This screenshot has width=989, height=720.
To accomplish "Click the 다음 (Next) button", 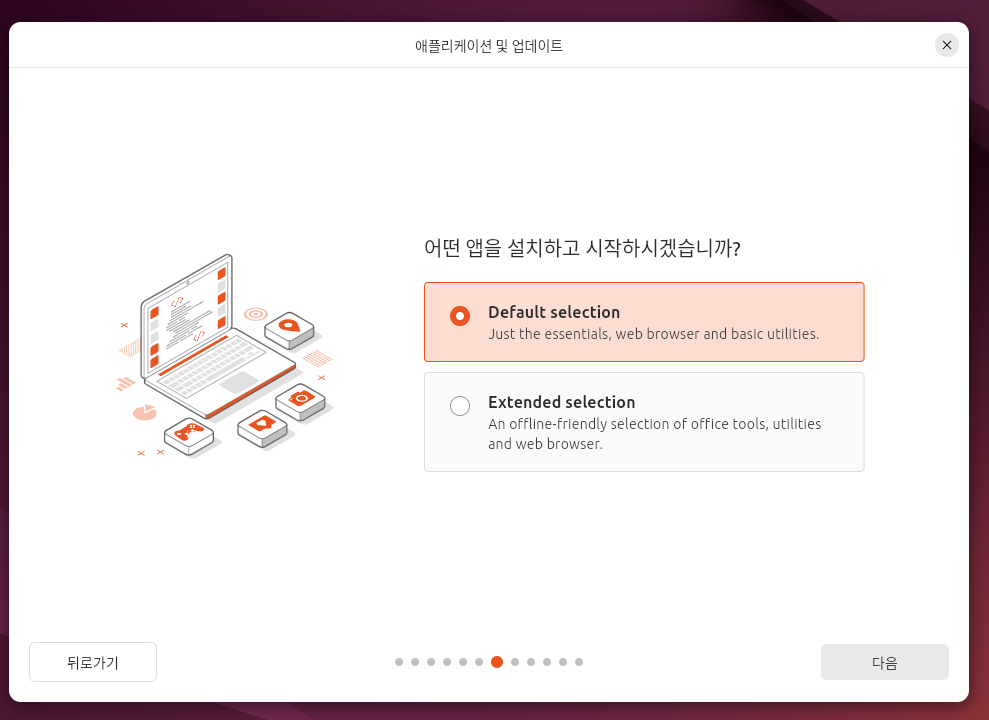I will pos(884,662).
